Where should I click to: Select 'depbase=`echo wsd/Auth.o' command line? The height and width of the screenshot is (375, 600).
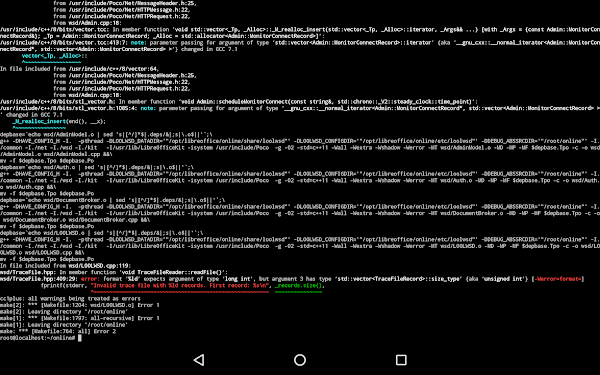(x=97, y=168)
